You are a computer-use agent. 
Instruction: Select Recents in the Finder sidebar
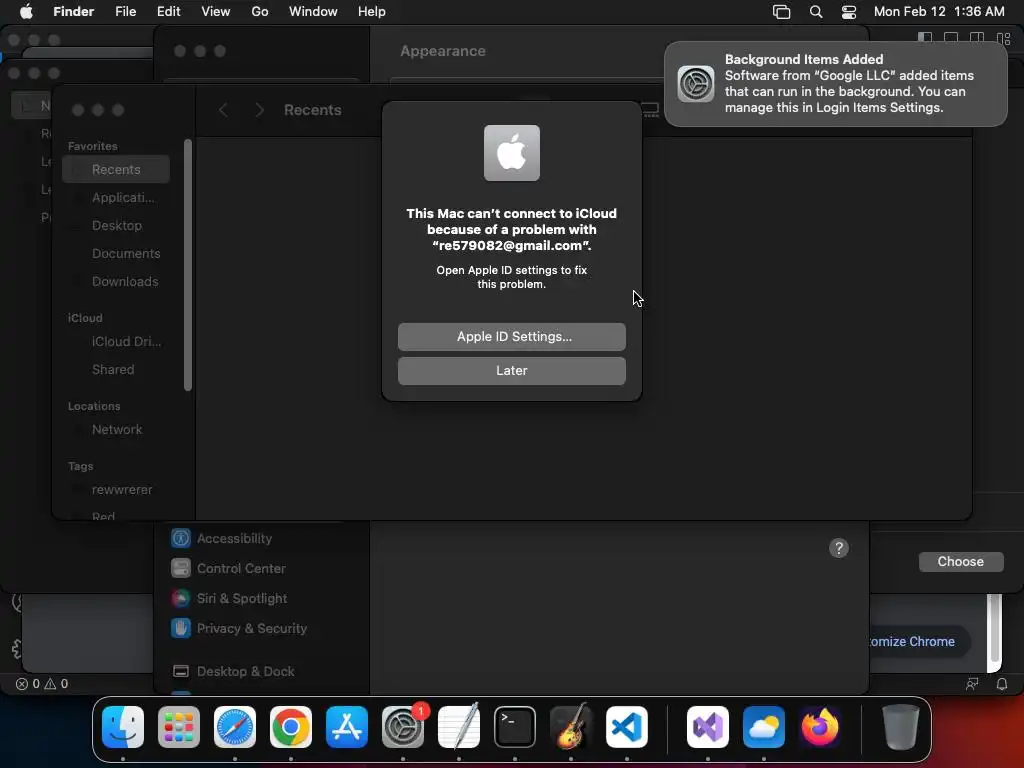pos(116,169)
